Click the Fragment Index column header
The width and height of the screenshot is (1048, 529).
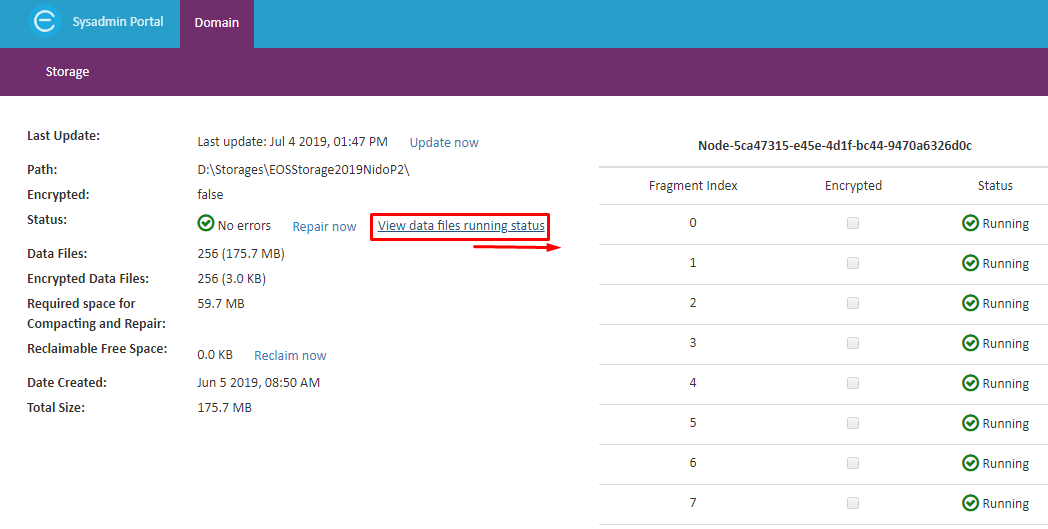(693, 186)
